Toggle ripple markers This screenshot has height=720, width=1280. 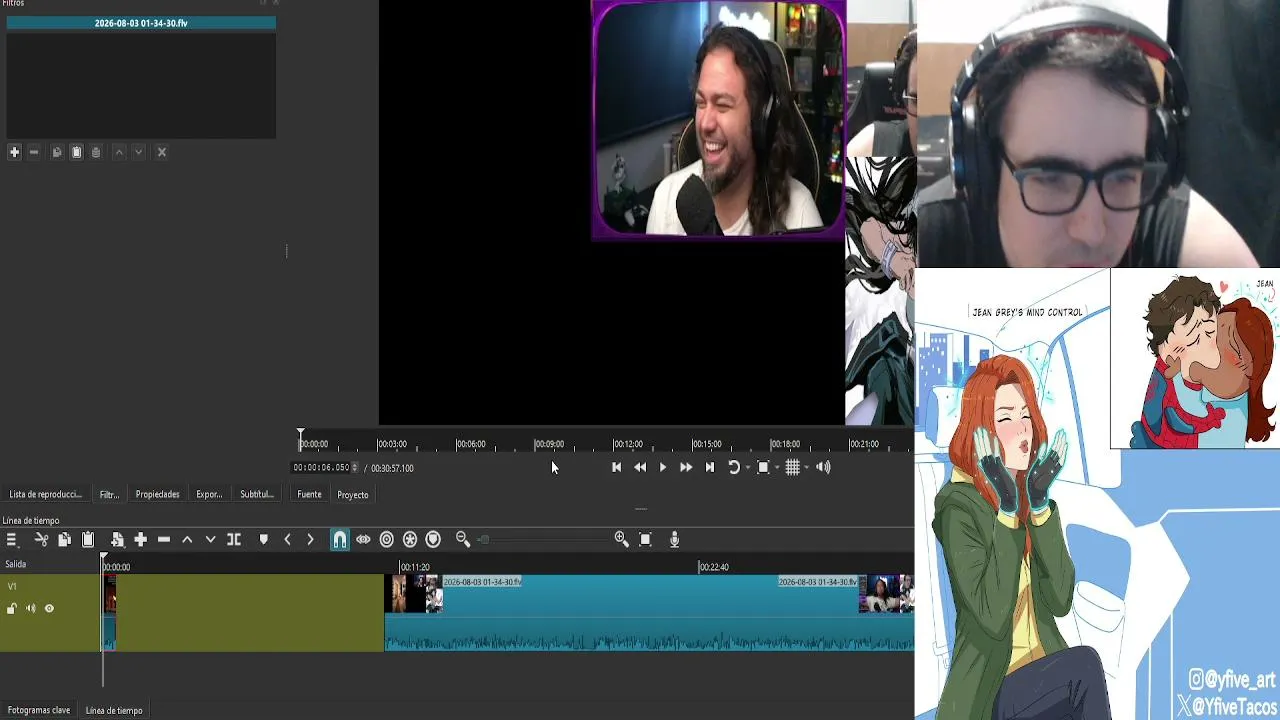433,540
